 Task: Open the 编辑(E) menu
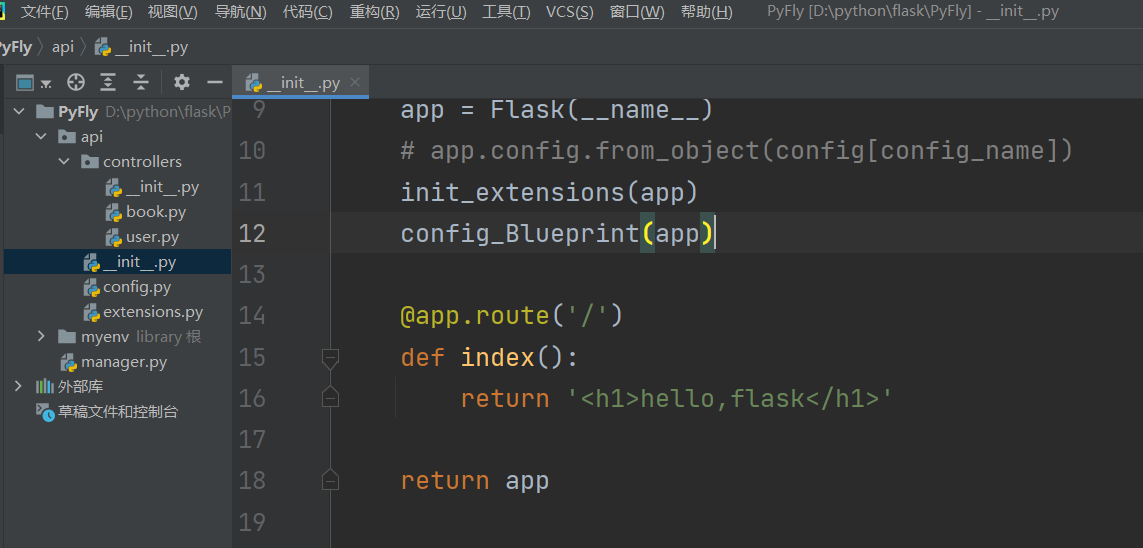tap(109, 12)
